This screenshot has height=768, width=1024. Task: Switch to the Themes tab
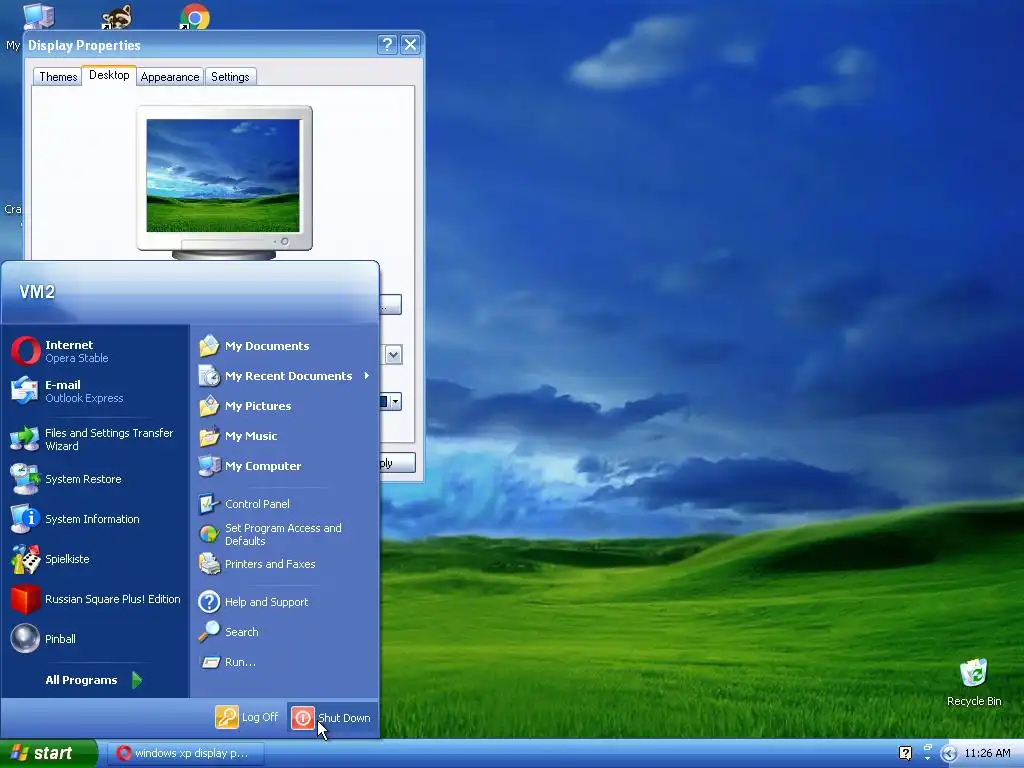coord(58,77)
